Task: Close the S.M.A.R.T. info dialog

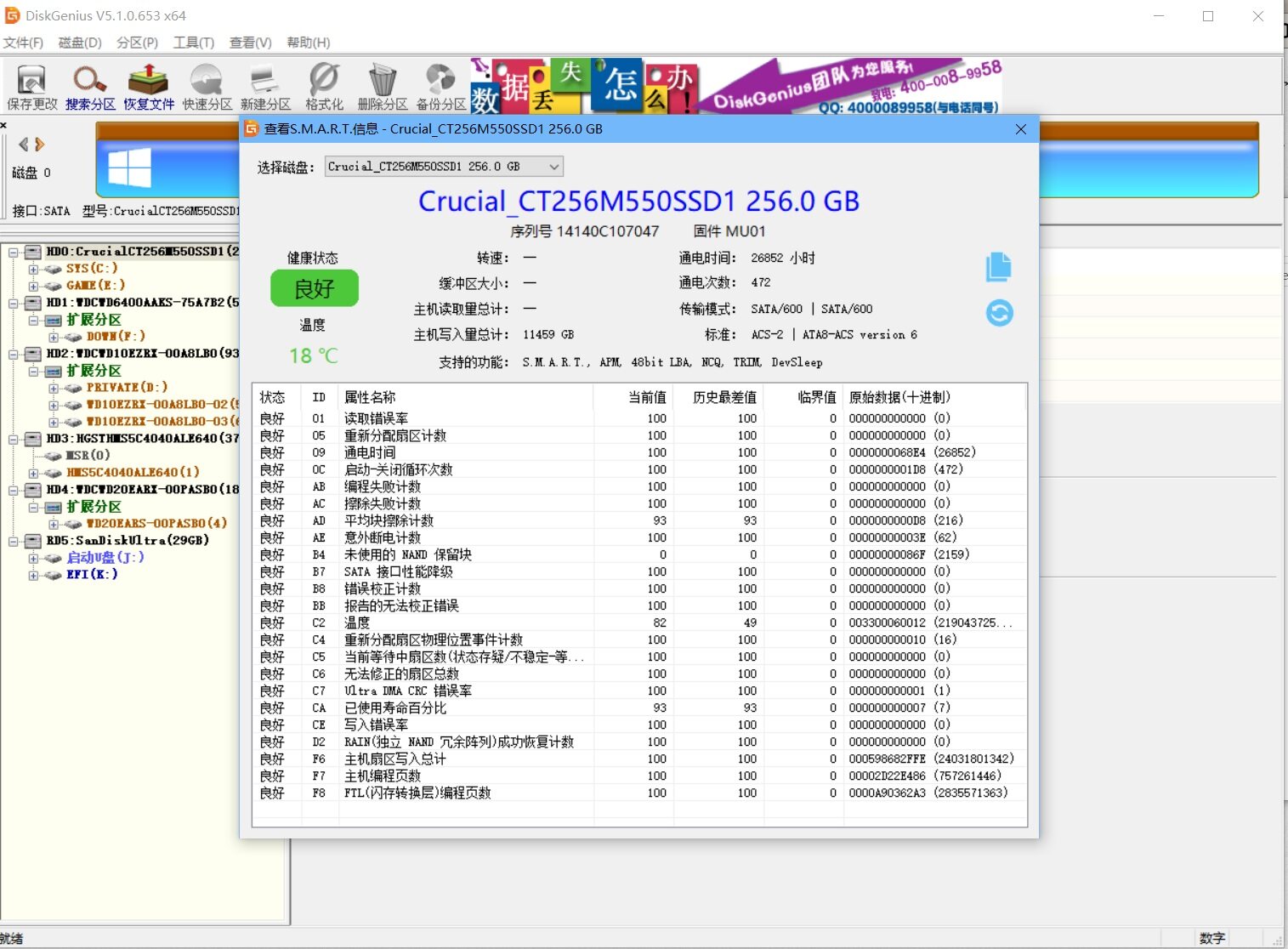Action: pos(1021,129)
